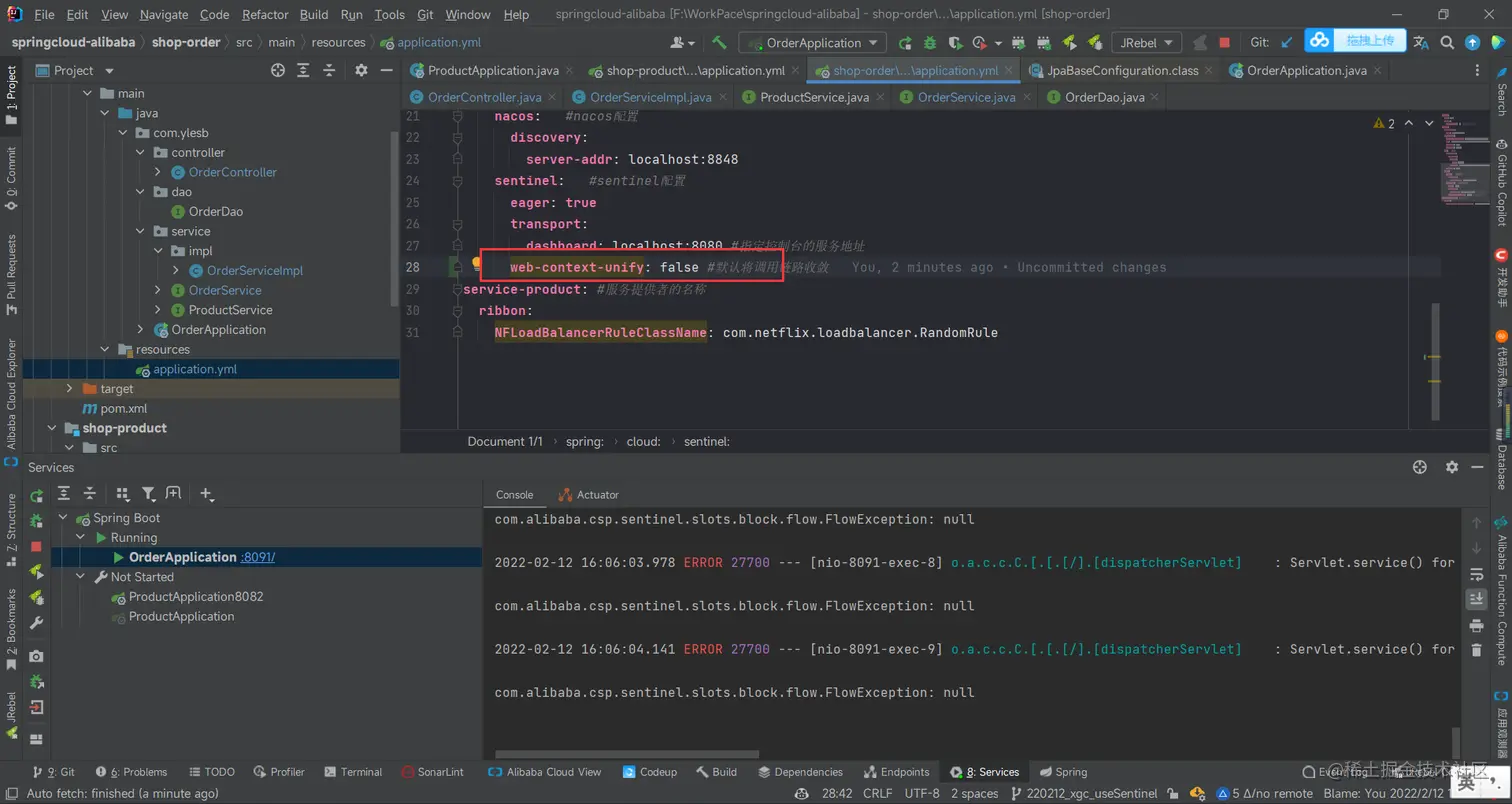Select the Console tab in Services
The height and width of the screenshot is (804, 1512).
pos(515,495)
